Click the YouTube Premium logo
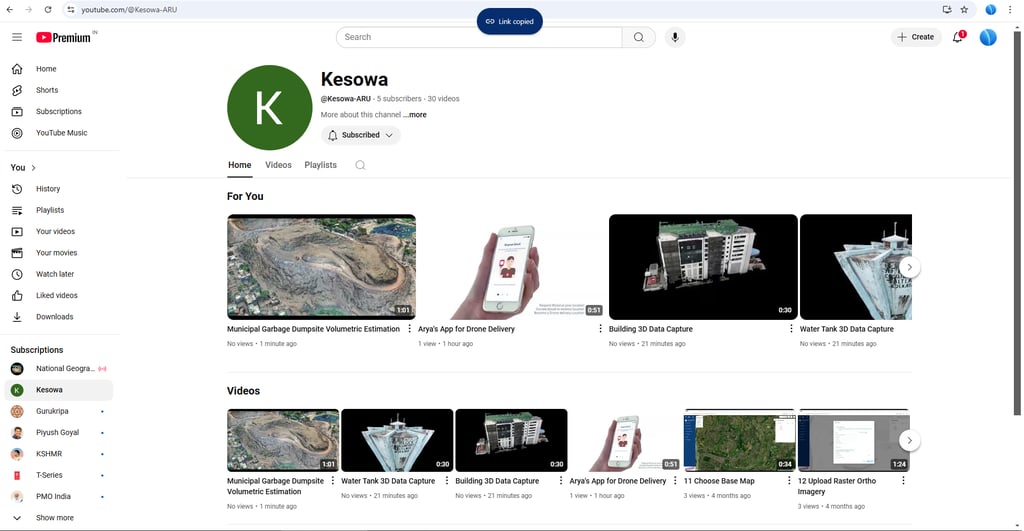Image resolution: width=1024 pixels, height=531 pixels. tap(65, 37)
